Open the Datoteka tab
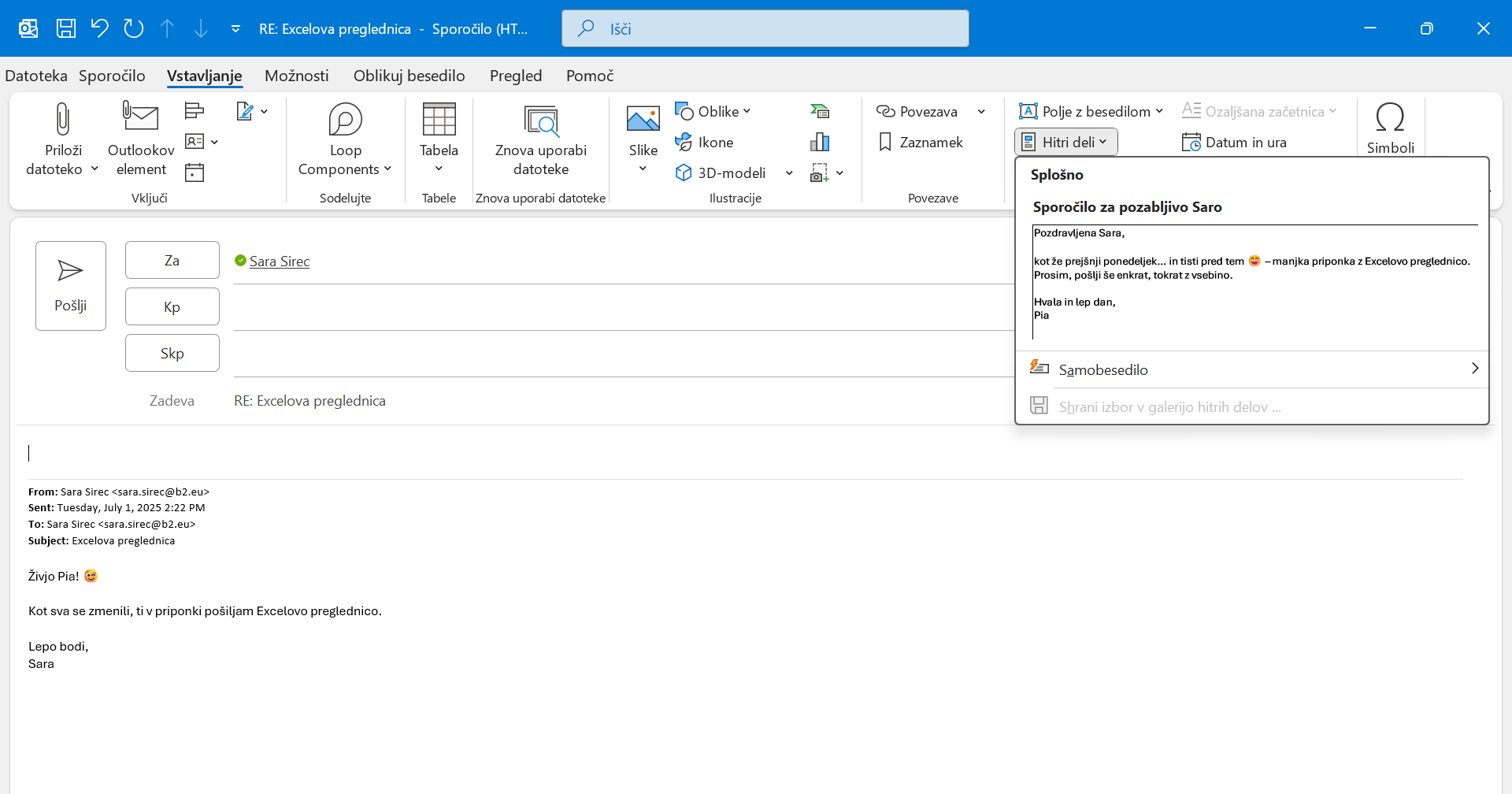This screenshot has width=1512, height=794. point(36,76)
